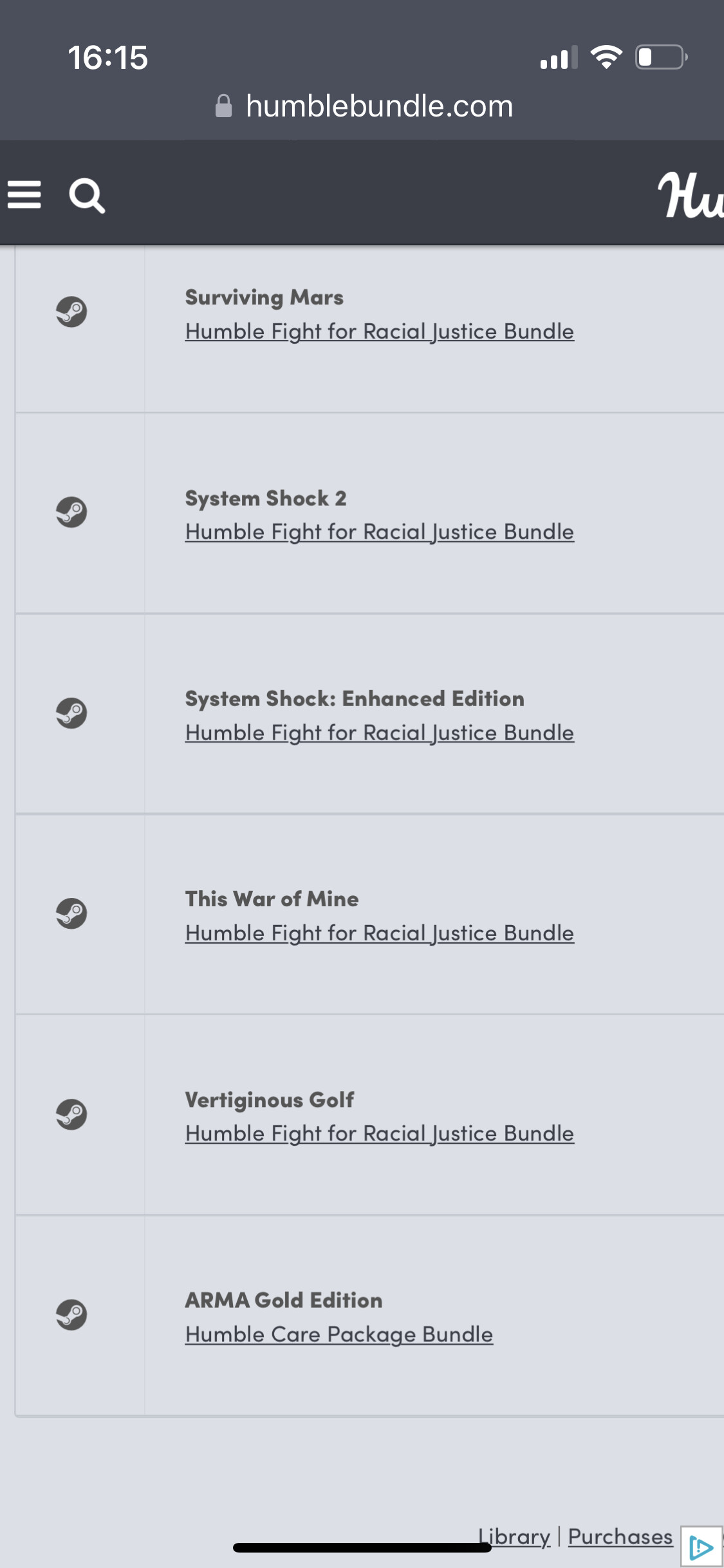This screenshot has width=724, height=1568.
Task: Open bundle link under System Shock 2
Action: pos(379,532)
